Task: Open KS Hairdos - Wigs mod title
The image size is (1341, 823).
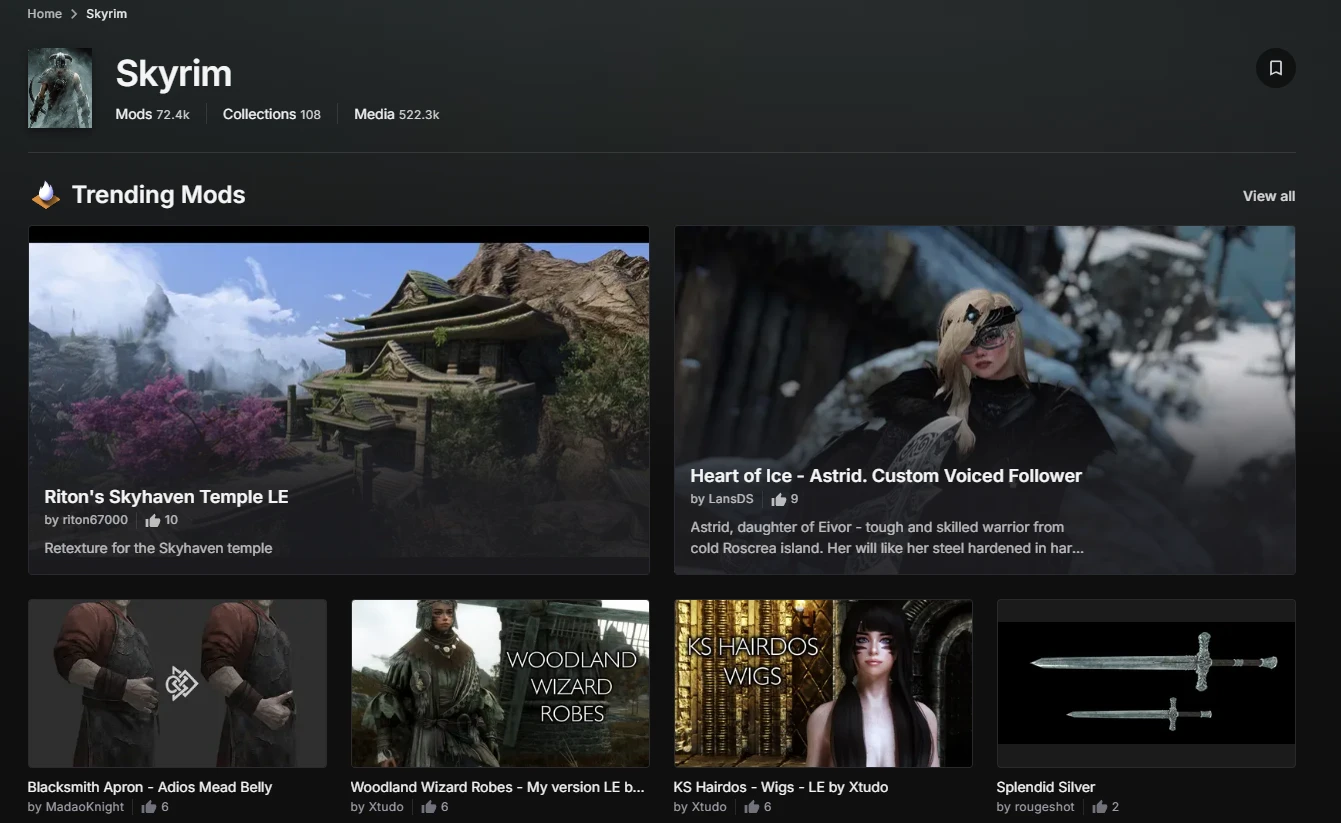Action: [x=781, y=787]
